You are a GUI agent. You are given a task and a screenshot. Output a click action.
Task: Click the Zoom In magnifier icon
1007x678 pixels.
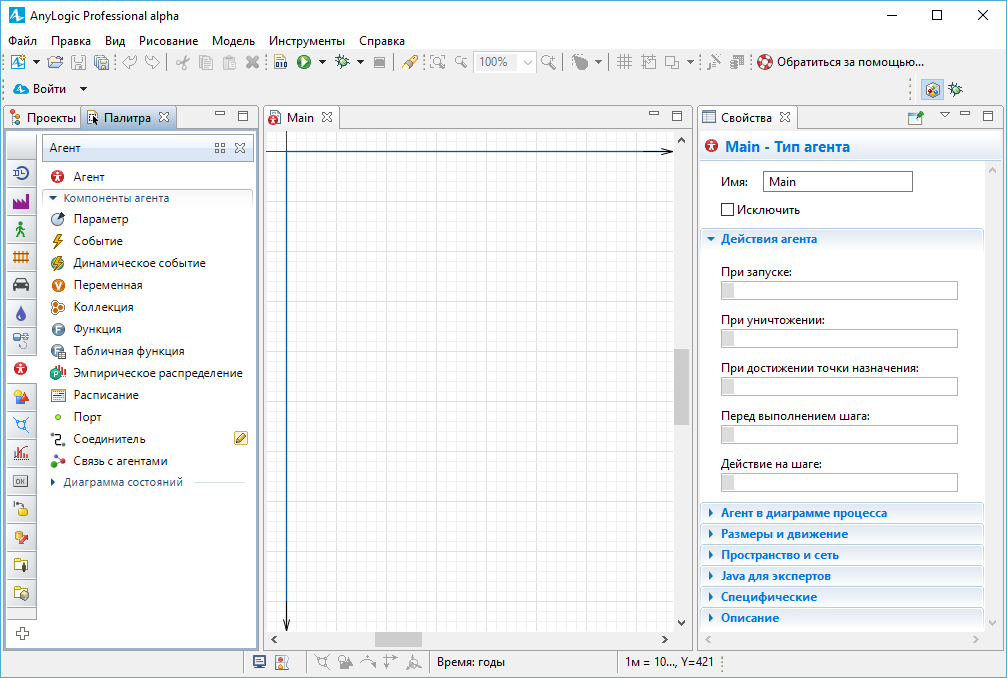[548, 62]
